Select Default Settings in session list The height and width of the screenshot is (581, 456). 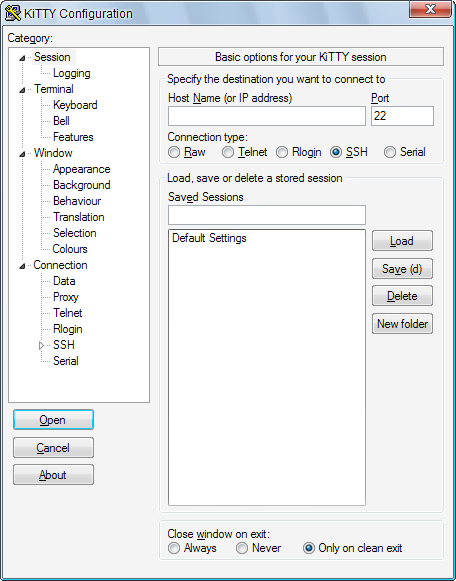[209, 238]
